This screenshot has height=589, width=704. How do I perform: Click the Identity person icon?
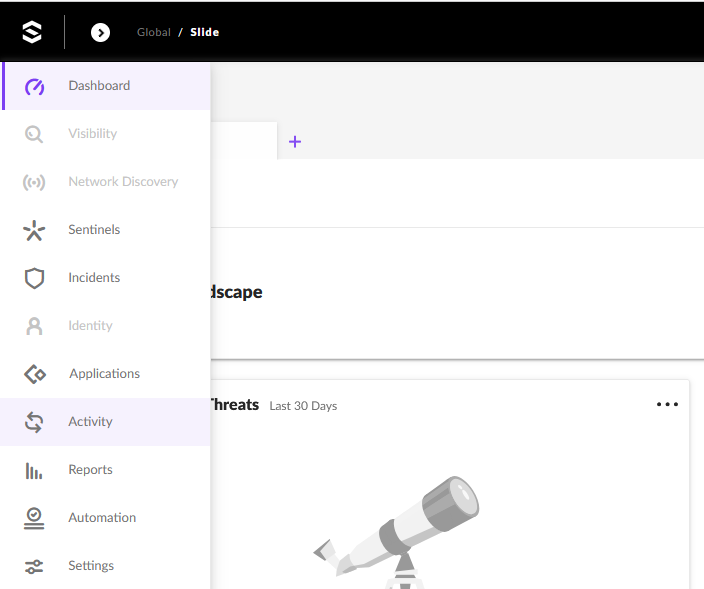click(x=35, y=326)
